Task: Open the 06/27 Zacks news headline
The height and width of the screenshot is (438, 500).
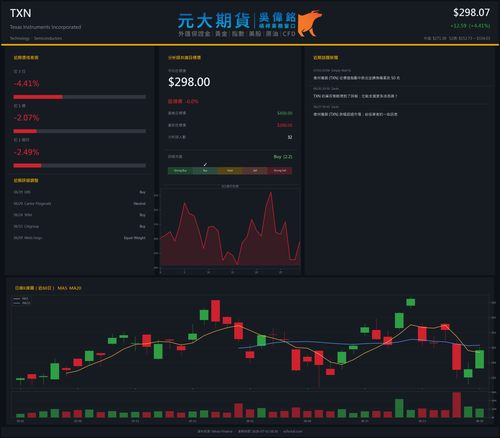Action: [355, 114]
